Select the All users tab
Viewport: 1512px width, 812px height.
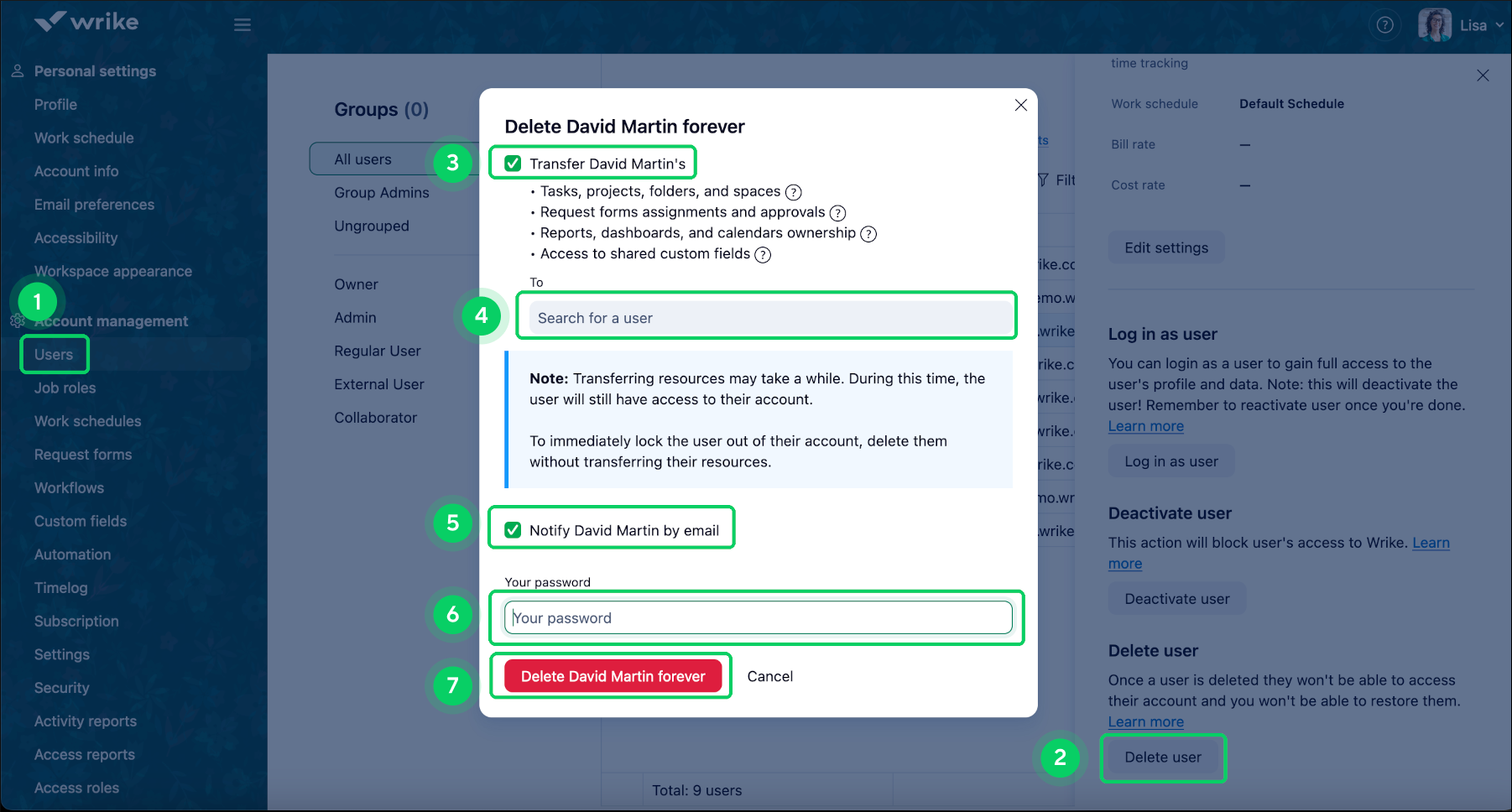363,159
